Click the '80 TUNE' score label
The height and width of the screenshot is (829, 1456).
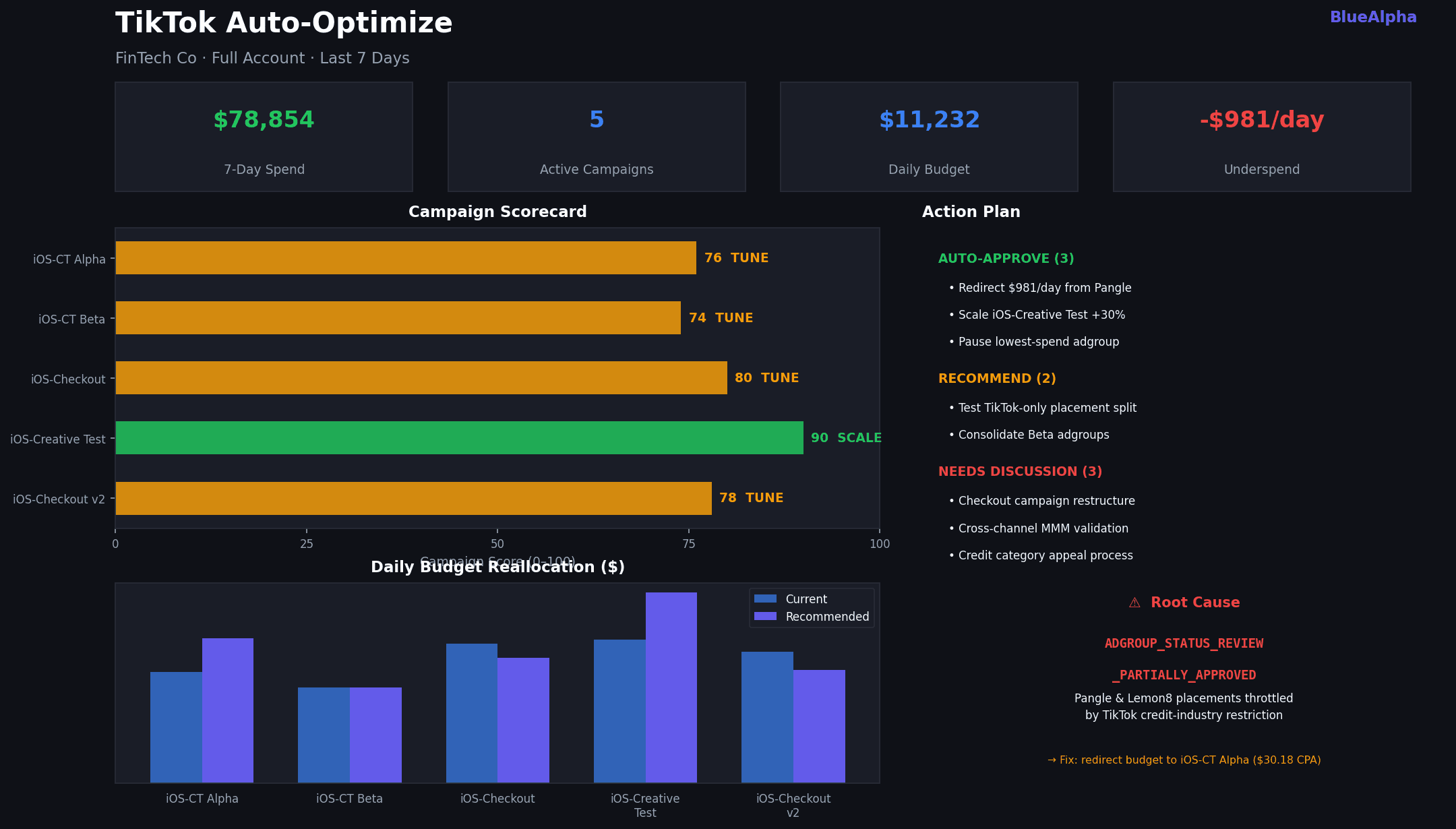(766, 378)
